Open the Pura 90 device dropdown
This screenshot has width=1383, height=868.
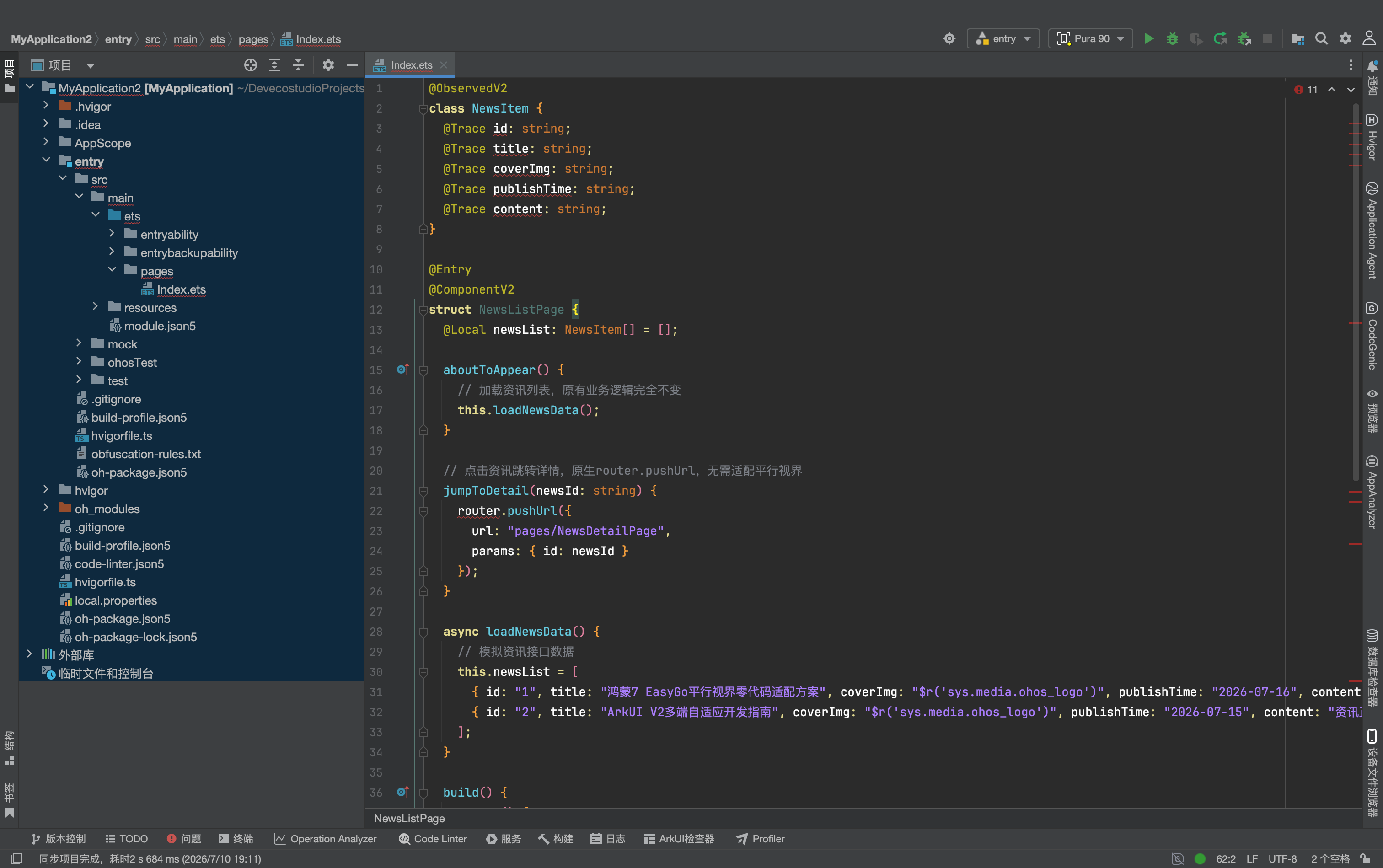tap(1090, 38)
